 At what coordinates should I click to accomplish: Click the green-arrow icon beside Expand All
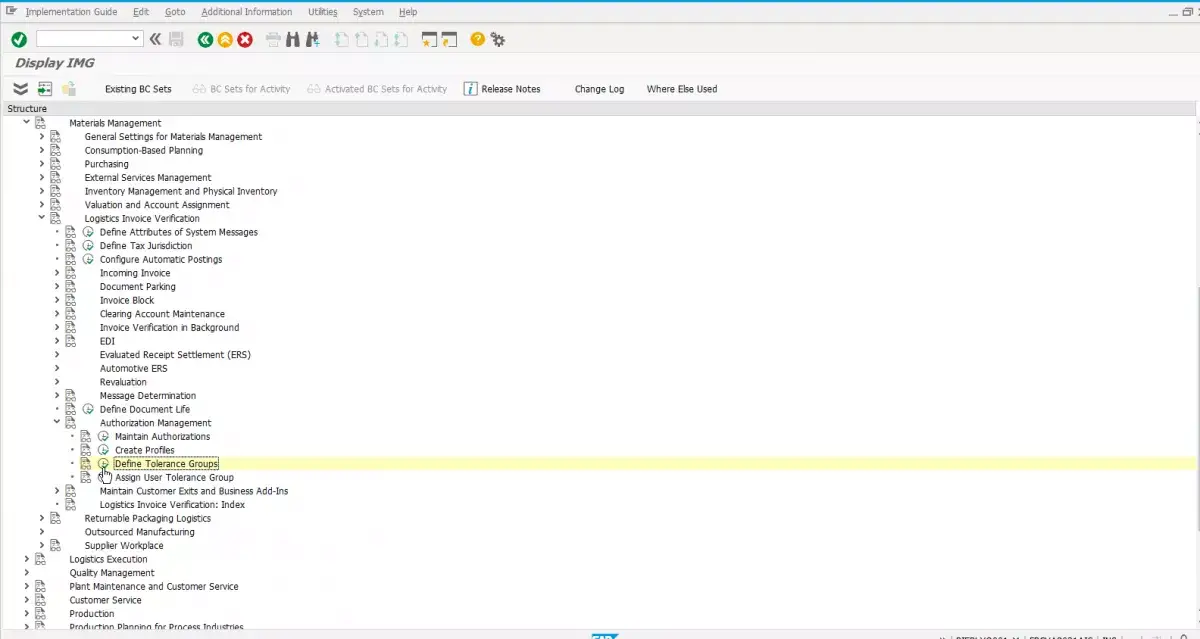point(45,89)
